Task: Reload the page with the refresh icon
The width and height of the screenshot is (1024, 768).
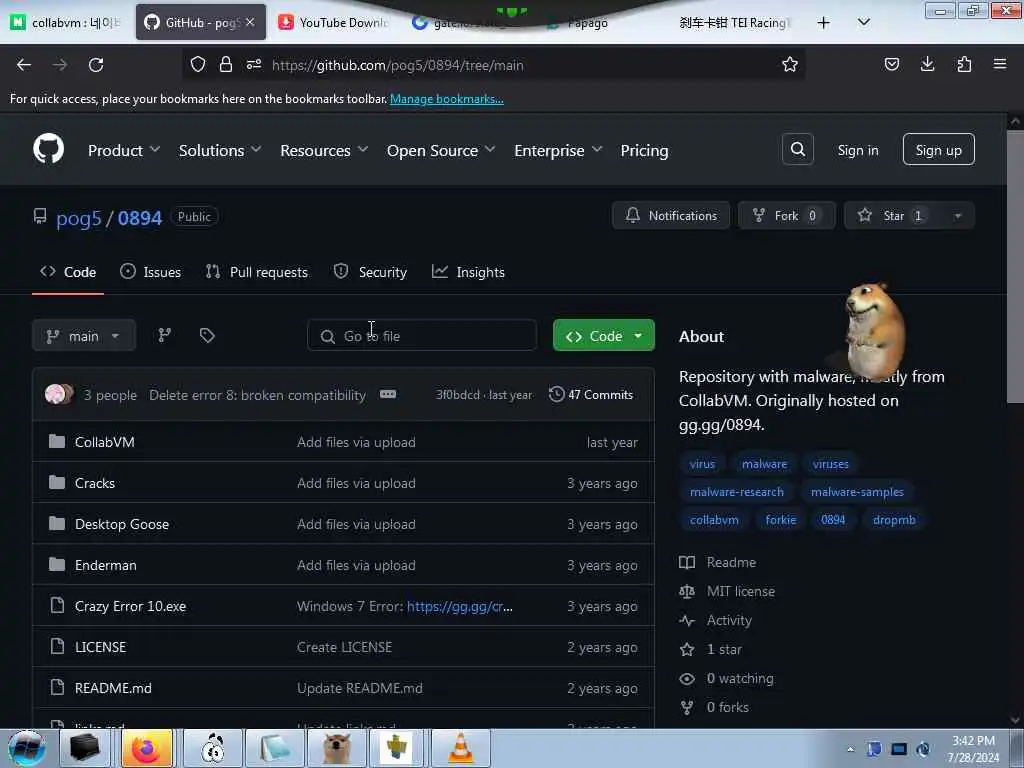Action: pyautogui.click(x=96, y=65)
